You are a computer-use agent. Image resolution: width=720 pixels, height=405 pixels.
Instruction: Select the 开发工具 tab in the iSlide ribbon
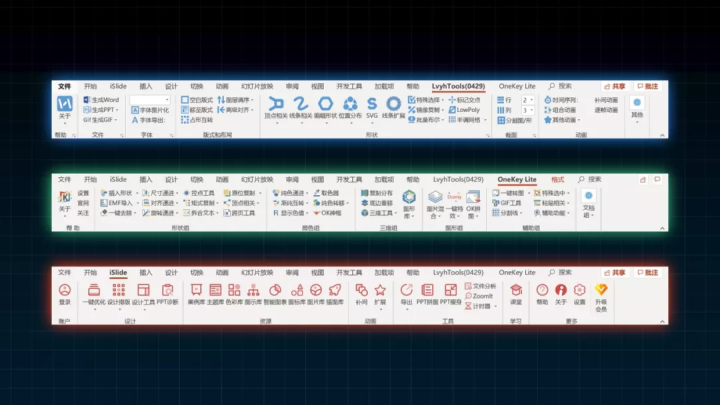pos(349,273)
